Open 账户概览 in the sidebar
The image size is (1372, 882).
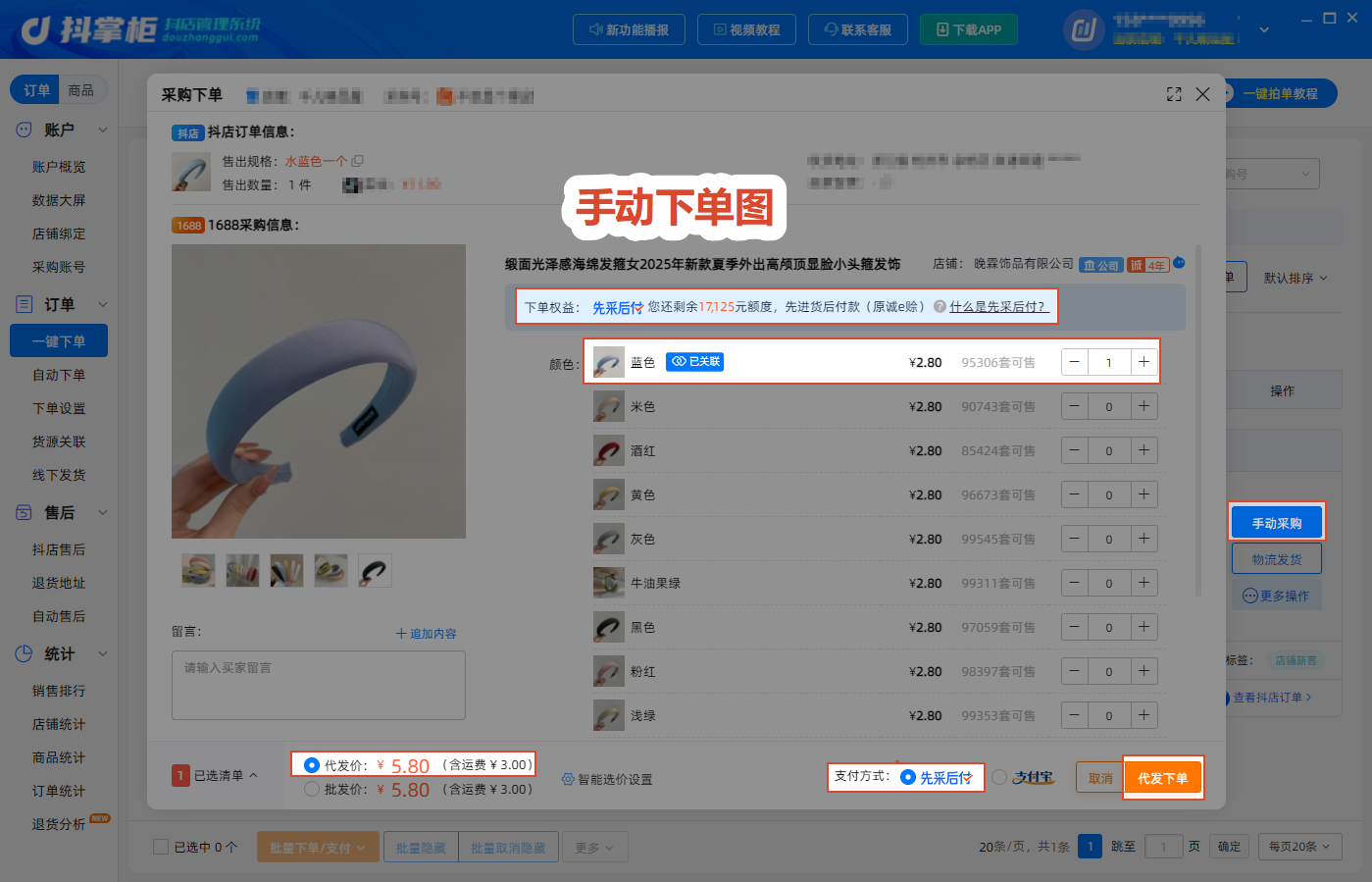click(59, 167)
